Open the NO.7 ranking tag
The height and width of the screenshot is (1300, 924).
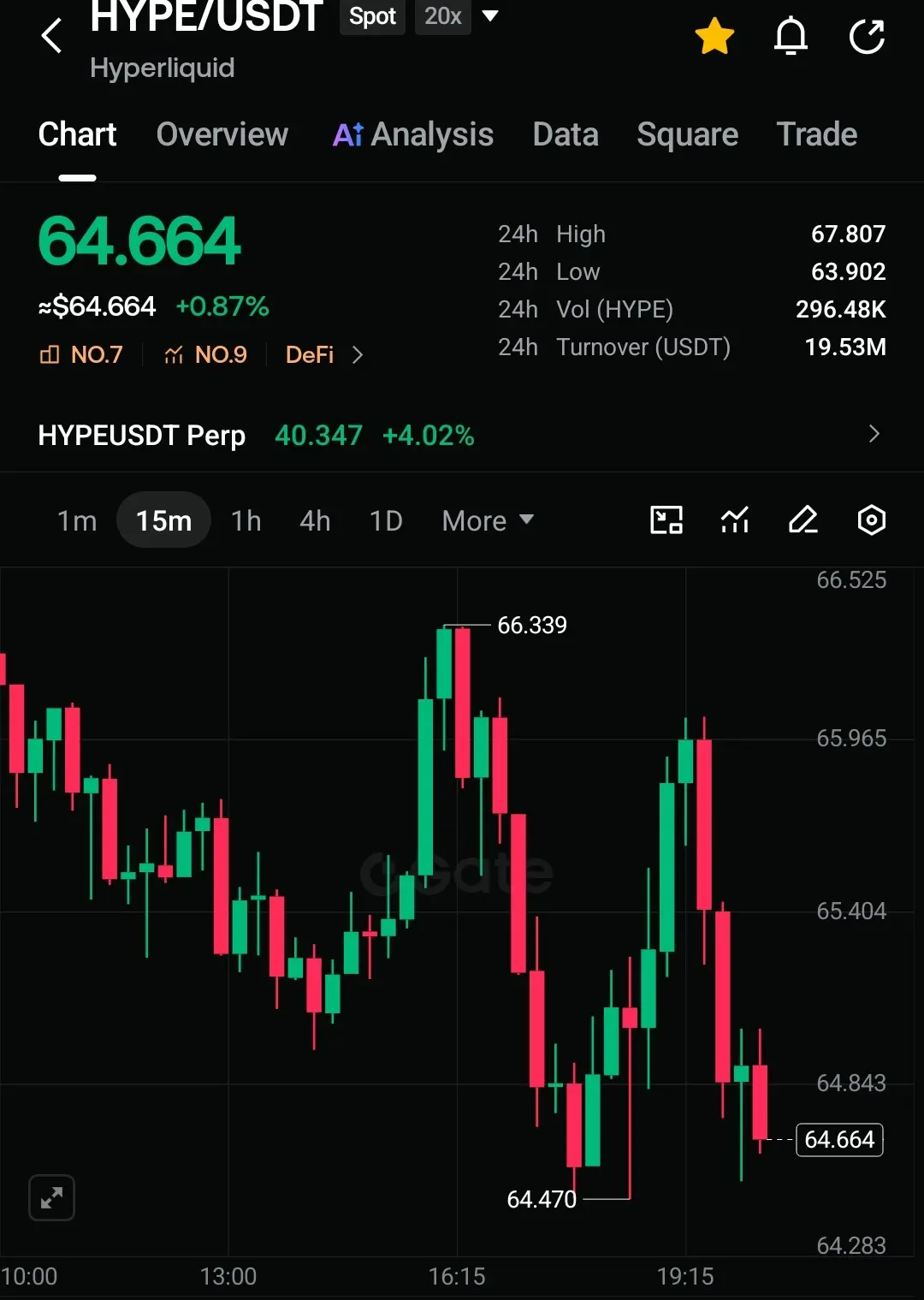81,354
